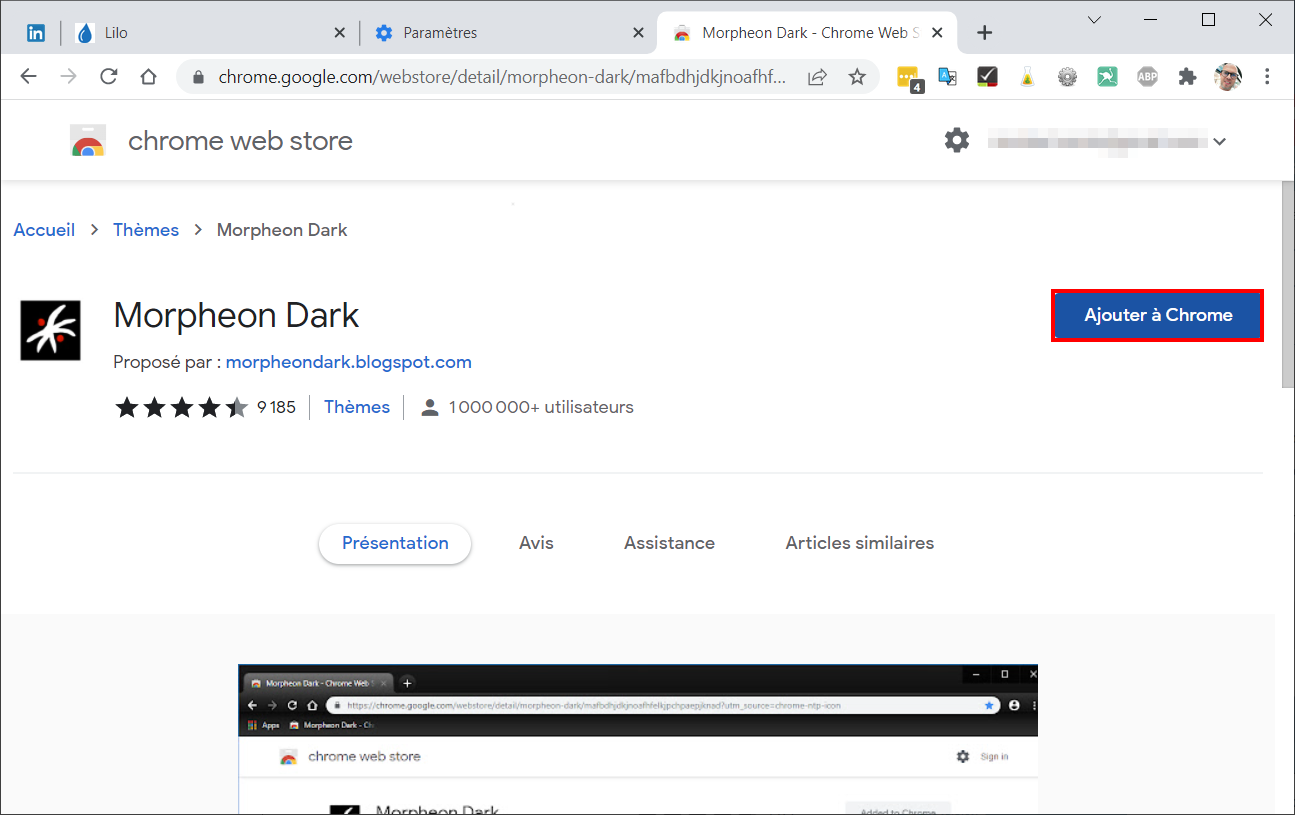Screen dimensions: 1295x815
Task: Open the Web Store settings gear
Action: (957, 140)
